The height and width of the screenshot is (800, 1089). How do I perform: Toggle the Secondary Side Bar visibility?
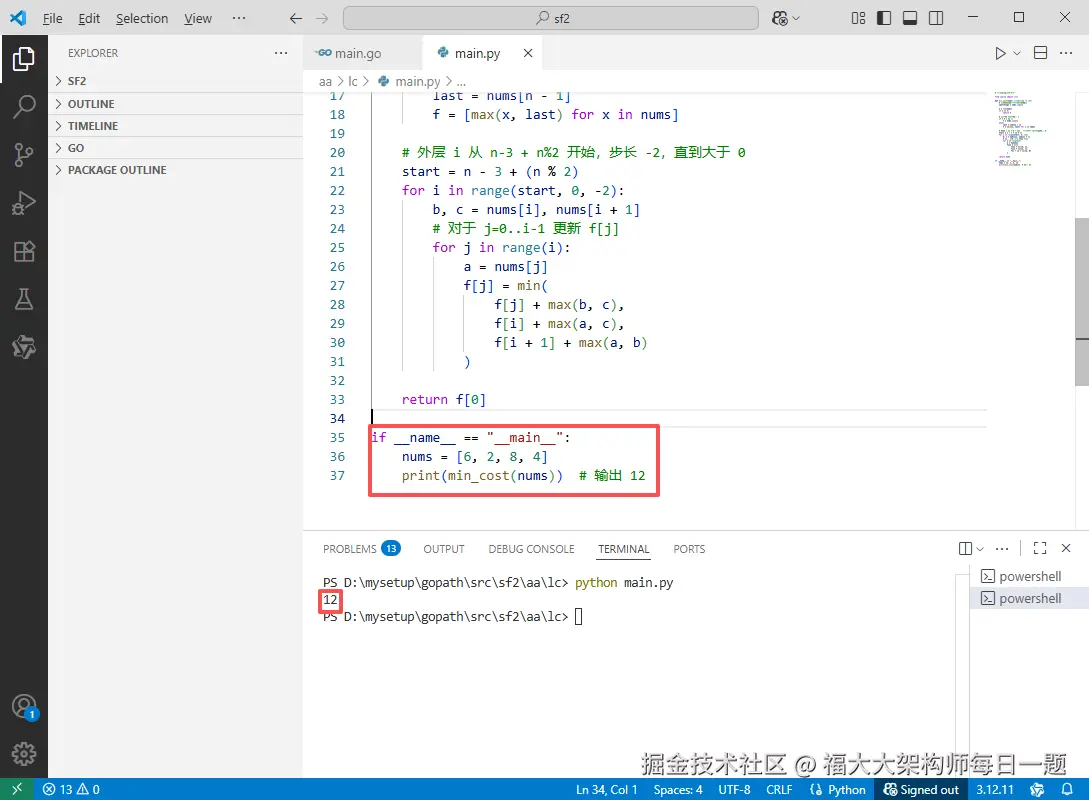pos(936,18)
